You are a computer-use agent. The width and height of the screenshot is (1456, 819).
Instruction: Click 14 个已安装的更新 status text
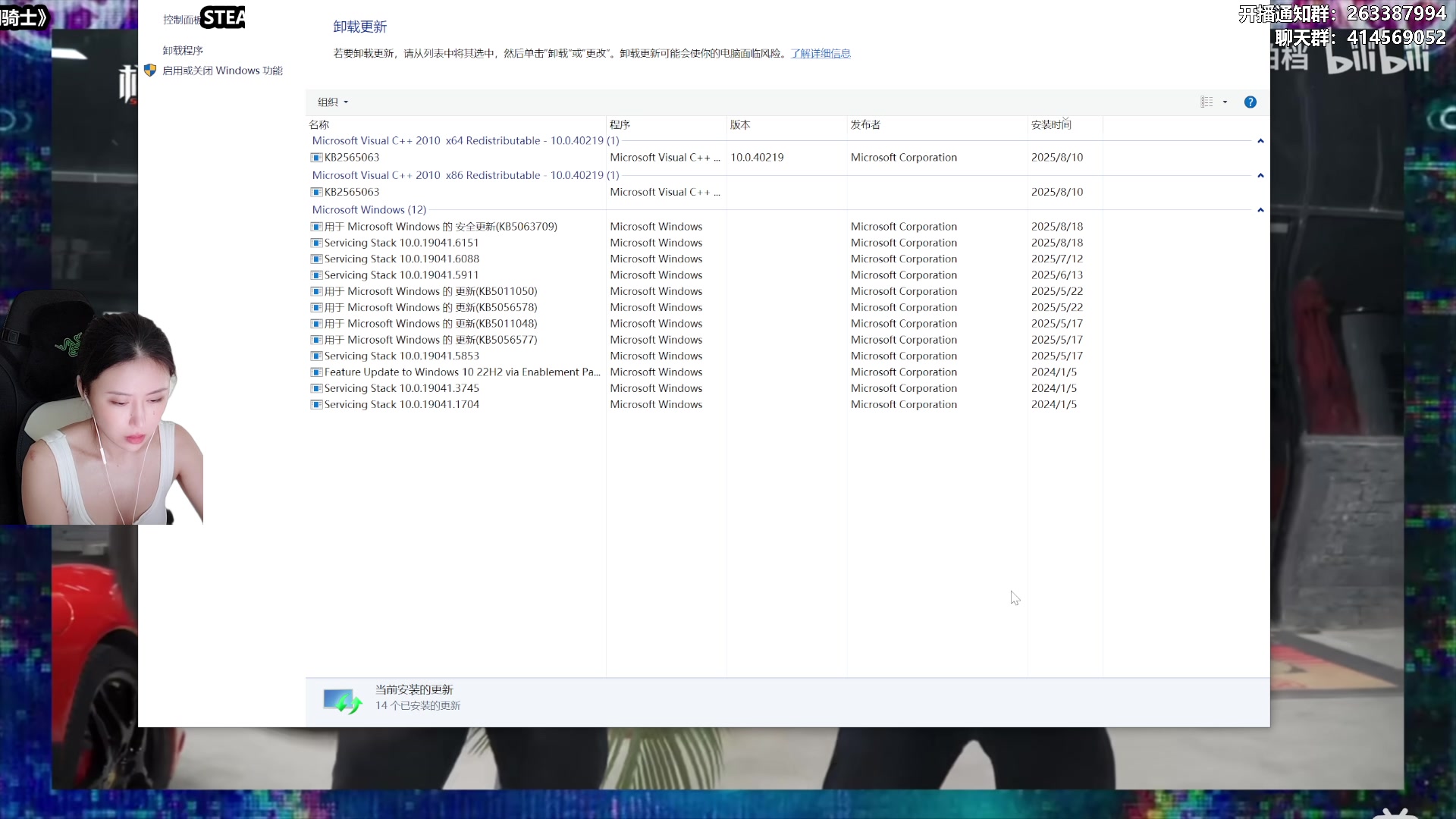[417, 706]
